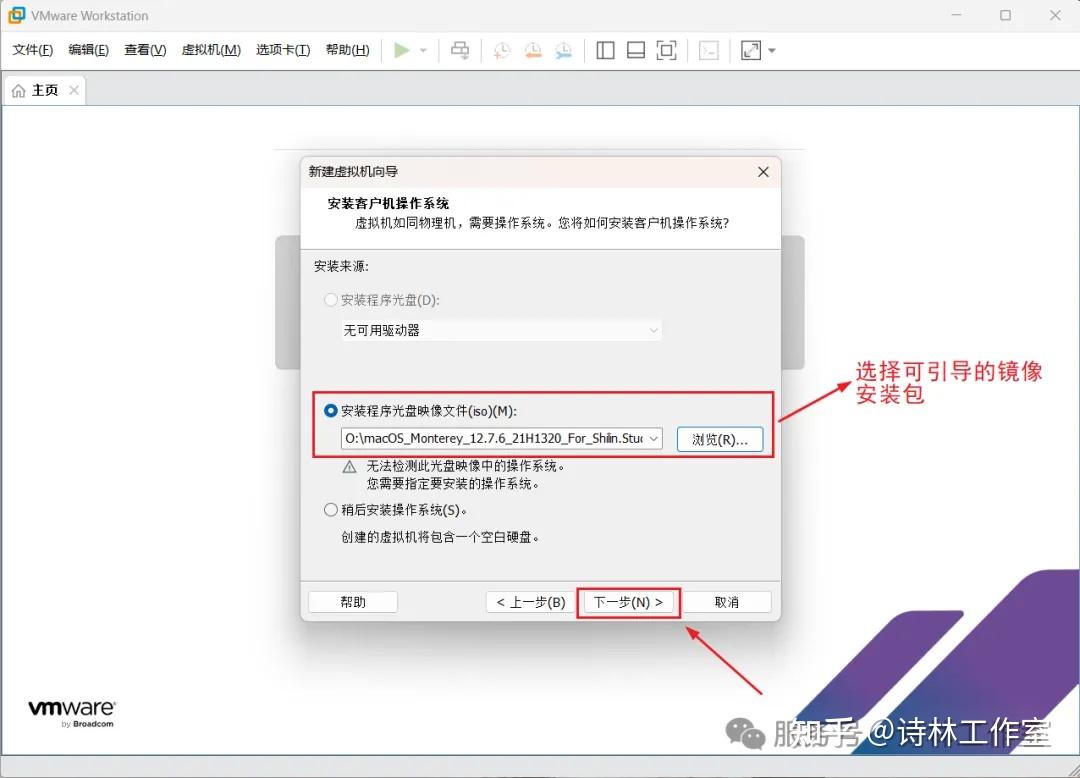Click the Send Ctrl+Alt+Del toolbar icon
1080x778 pixels.
[x=460, y=50]
